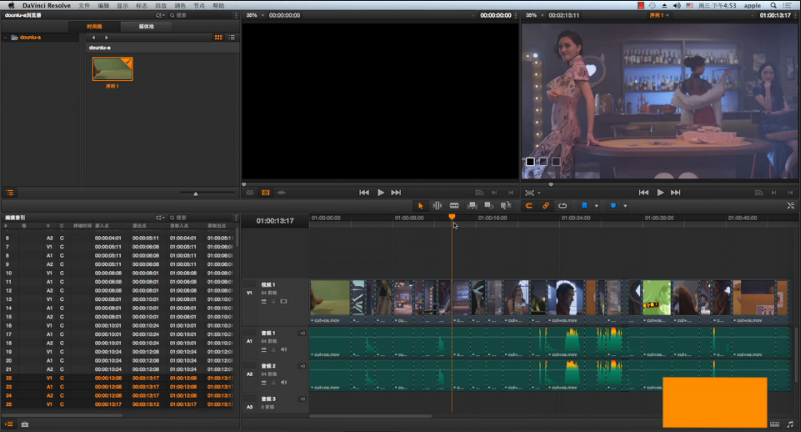
Task: Click the insert clip edit icon
Action: (472, 206)
